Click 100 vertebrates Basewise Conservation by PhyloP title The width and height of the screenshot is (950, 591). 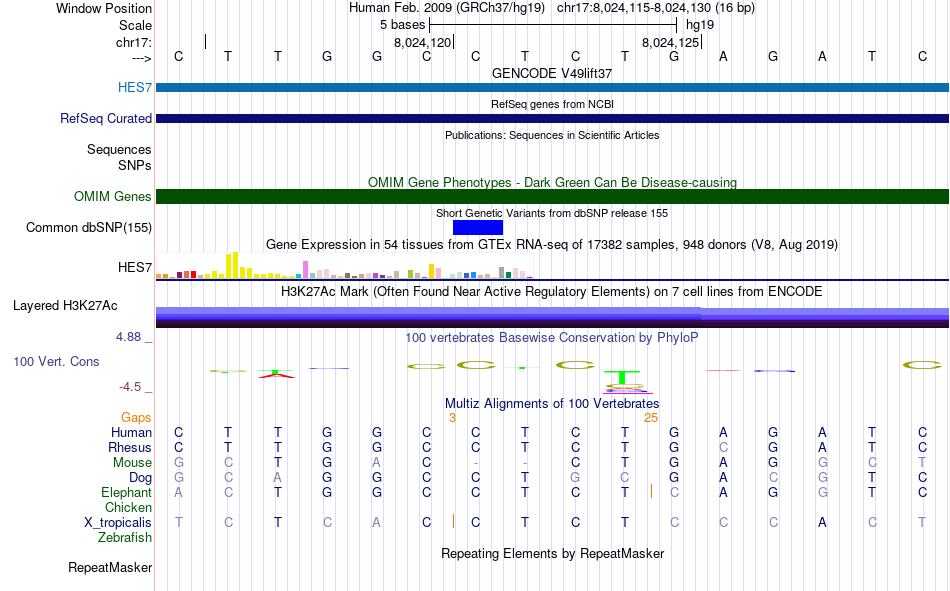click(552, 338)
